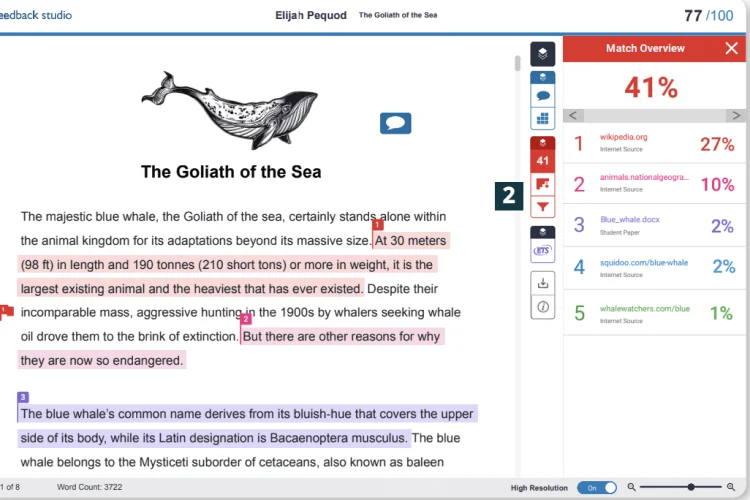Select the whalewatchers.com/blue match
Screen dimensions: 750x500
tap(654, 312)
